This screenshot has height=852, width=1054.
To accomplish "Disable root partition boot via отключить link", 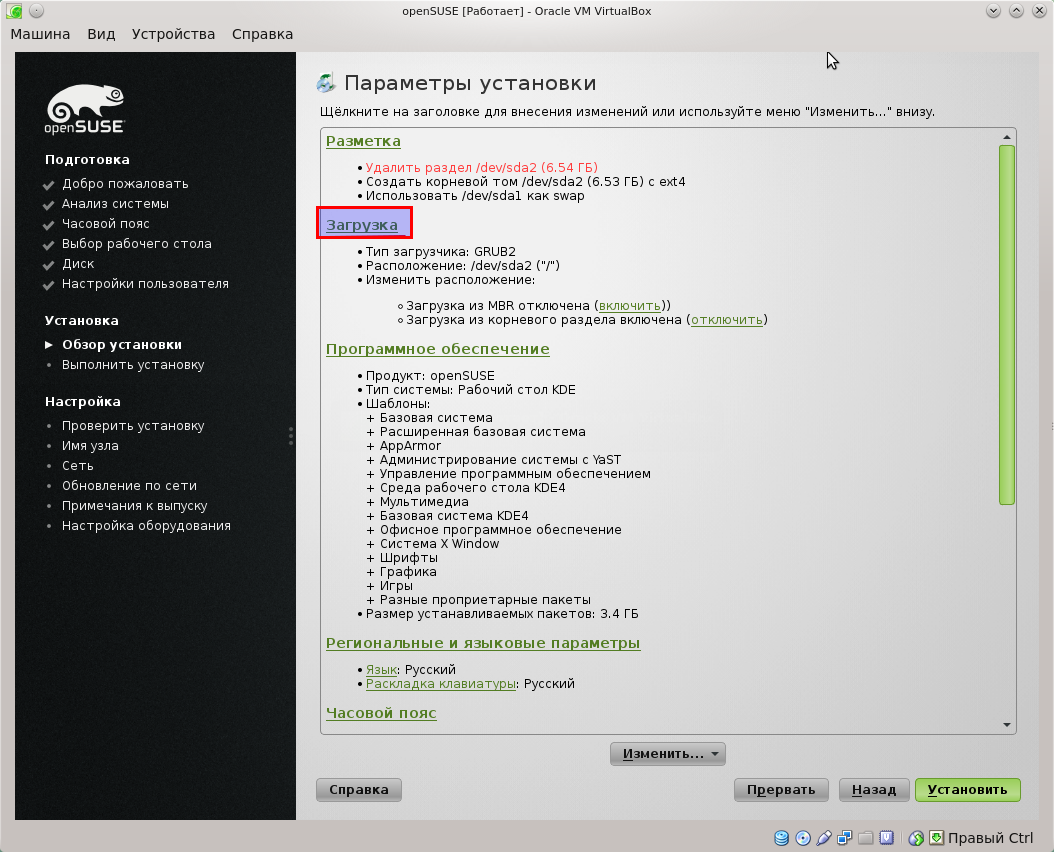I will click(727, 320).
